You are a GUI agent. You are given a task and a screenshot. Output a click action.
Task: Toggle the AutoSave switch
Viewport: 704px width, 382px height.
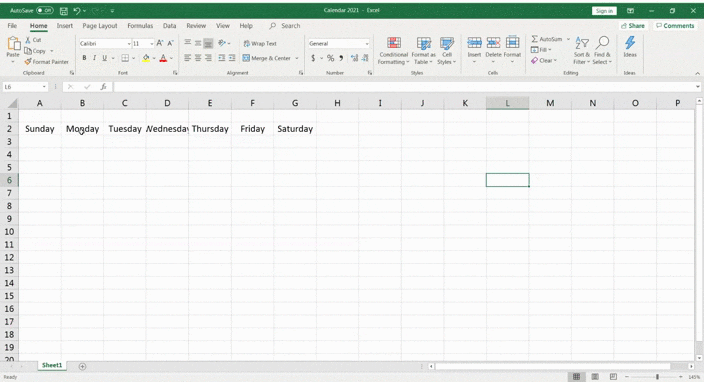pos(44,10)
